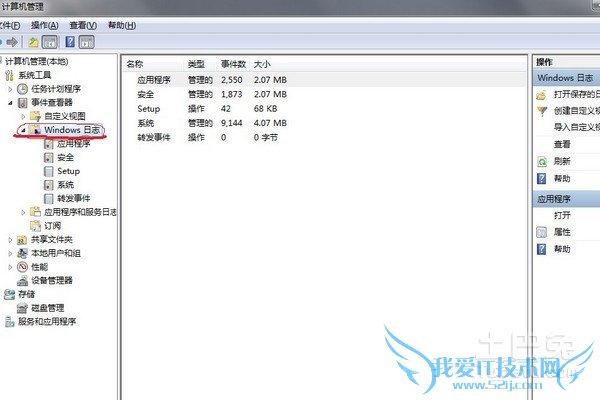600x400 pixels.
Task: Expand the 性能 tree node
Action: [10, 267]
